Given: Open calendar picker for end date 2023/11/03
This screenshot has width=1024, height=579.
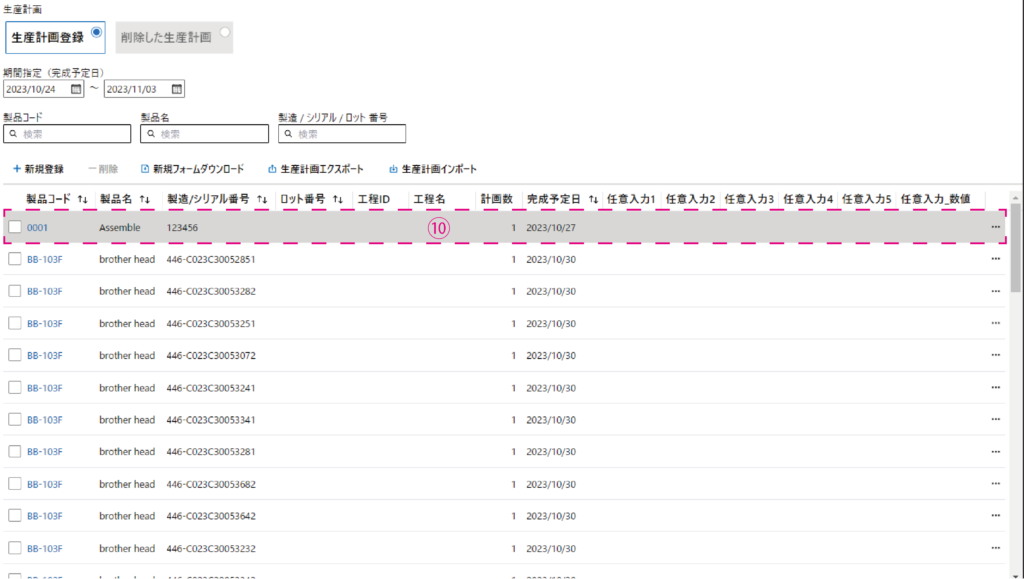Looking at the screenshot, I should coord(177,89).
